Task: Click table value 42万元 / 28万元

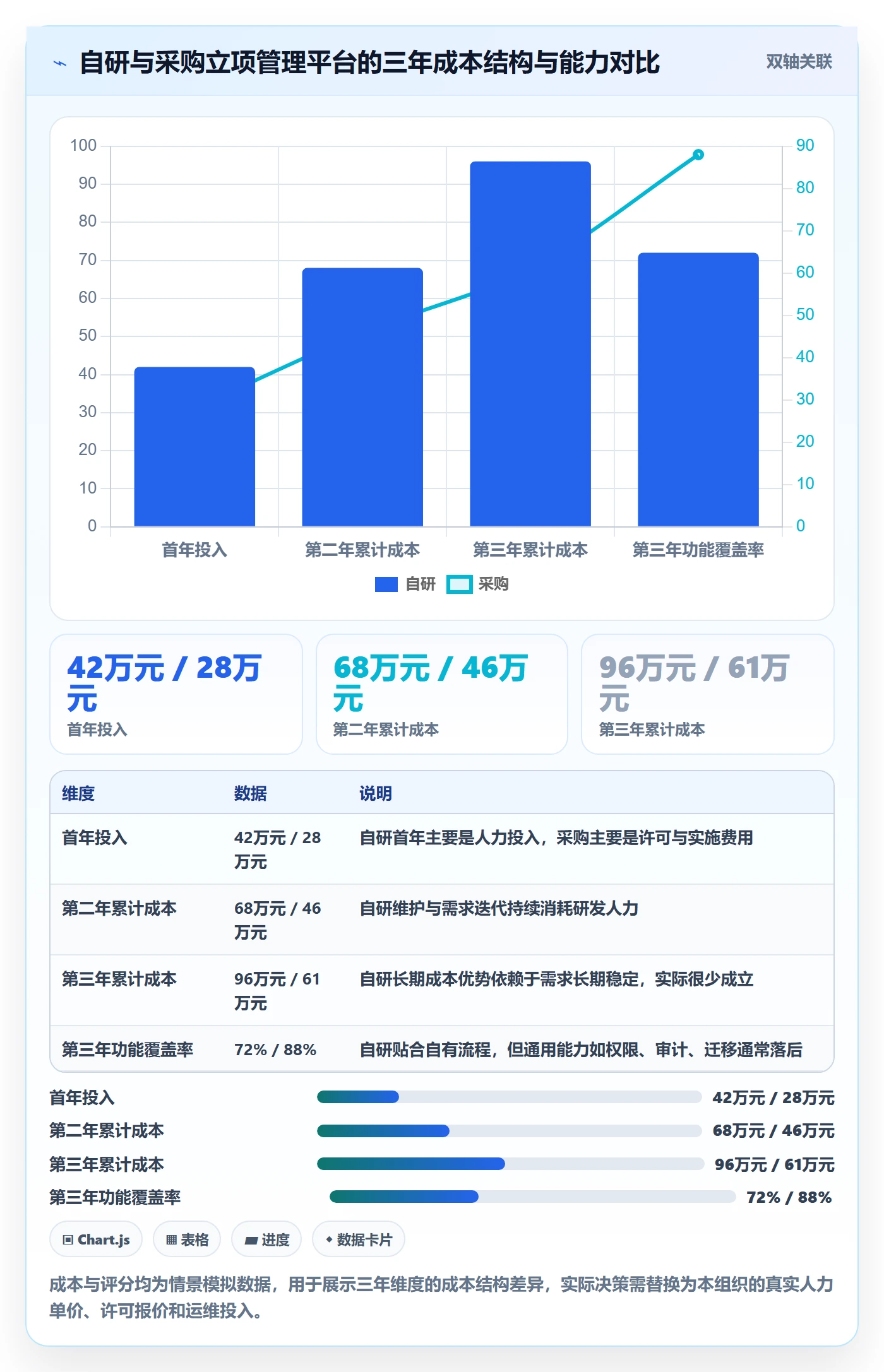Action: [278, 849]
